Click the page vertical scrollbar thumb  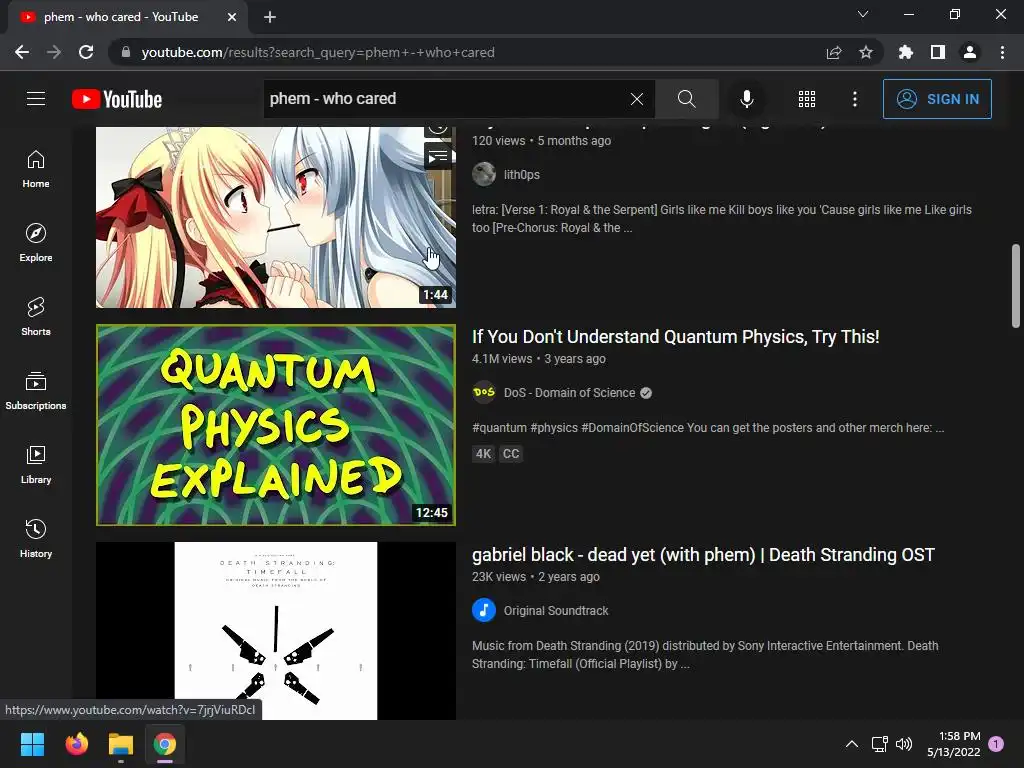[x=1016, y=285]
